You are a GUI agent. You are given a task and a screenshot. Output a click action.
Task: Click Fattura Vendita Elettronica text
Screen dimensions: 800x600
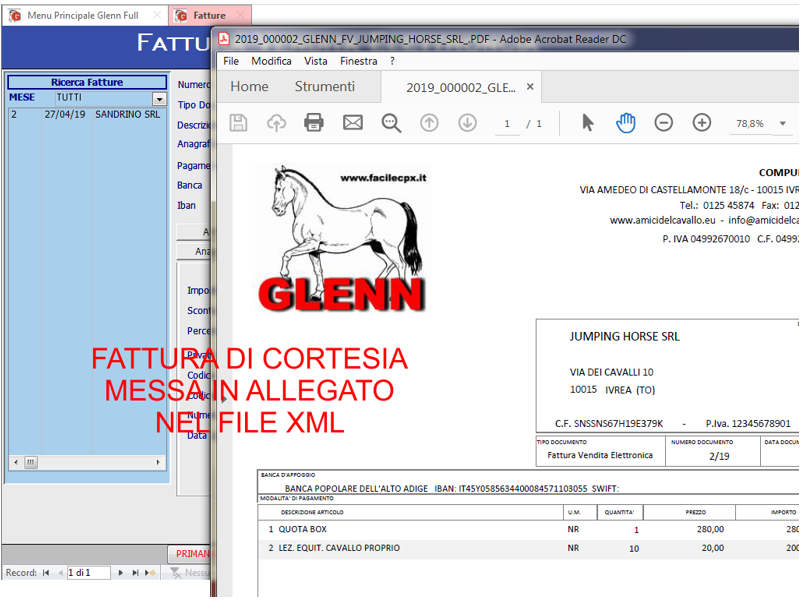(x=600, y=455)
